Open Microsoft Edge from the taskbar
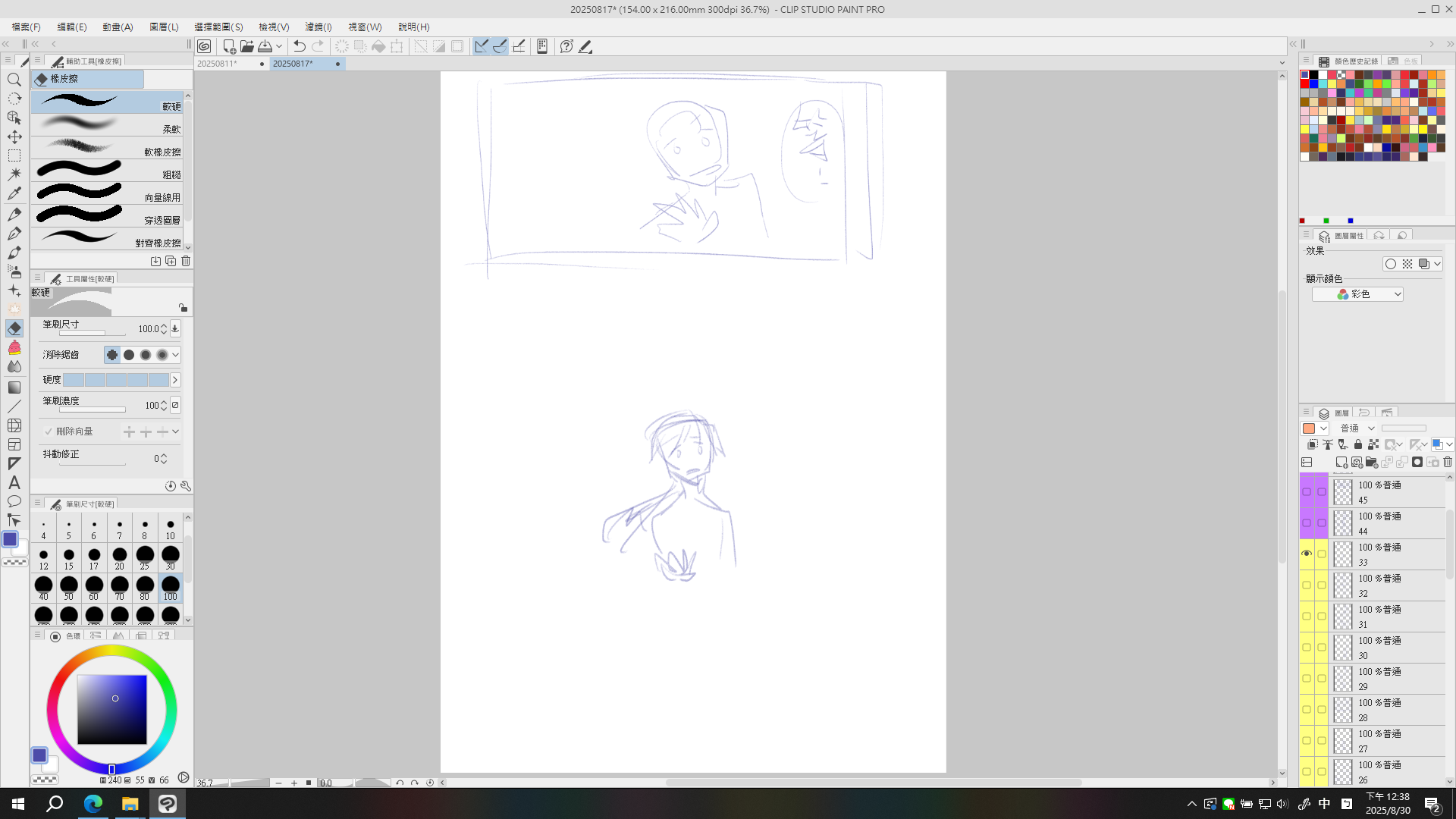The height and width of the screenshot is (819, 1456). point(93,804)
